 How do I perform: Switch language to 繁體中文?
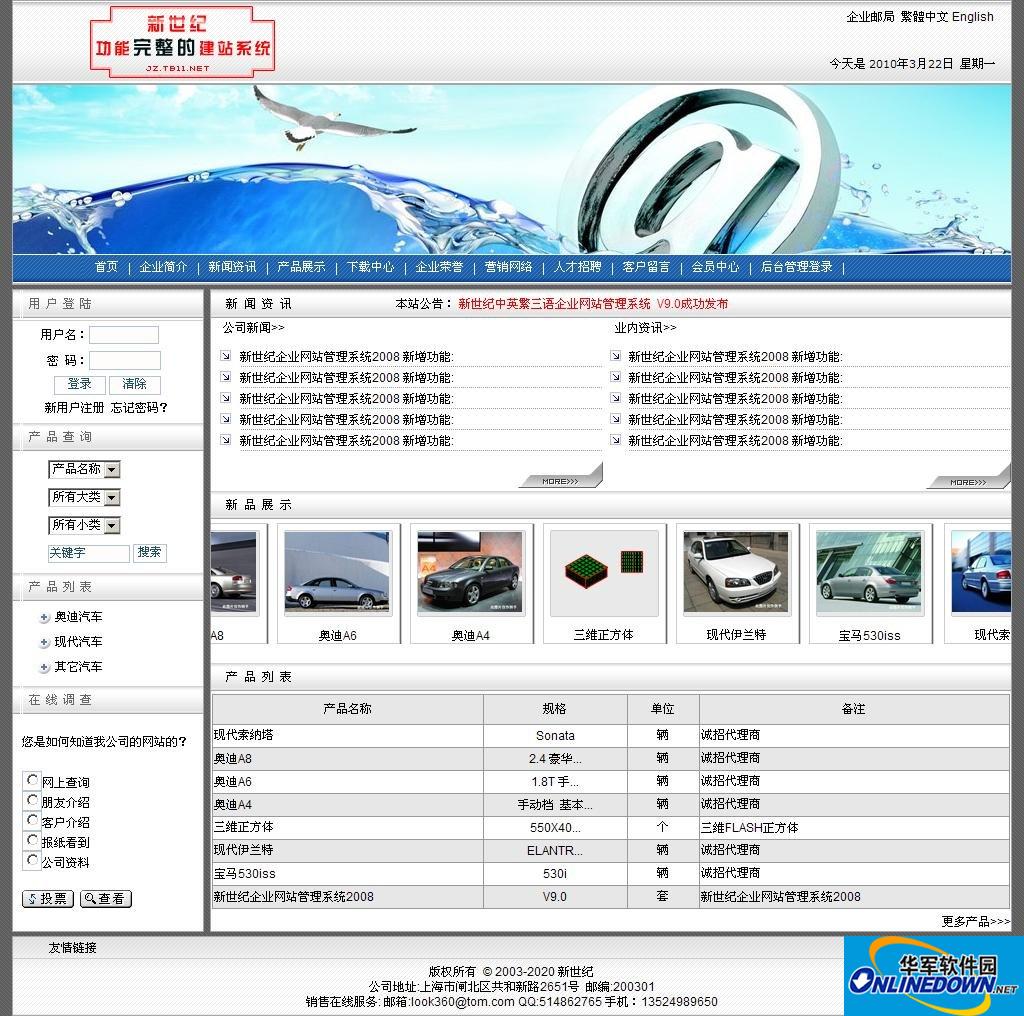point(924,17)
